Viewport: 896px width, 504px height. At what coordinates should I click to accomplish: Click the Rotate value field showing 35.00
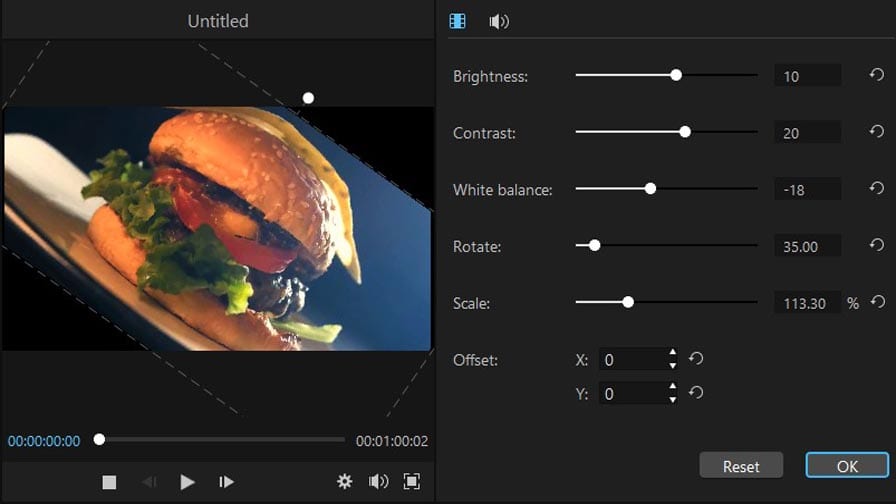(807, 246)
